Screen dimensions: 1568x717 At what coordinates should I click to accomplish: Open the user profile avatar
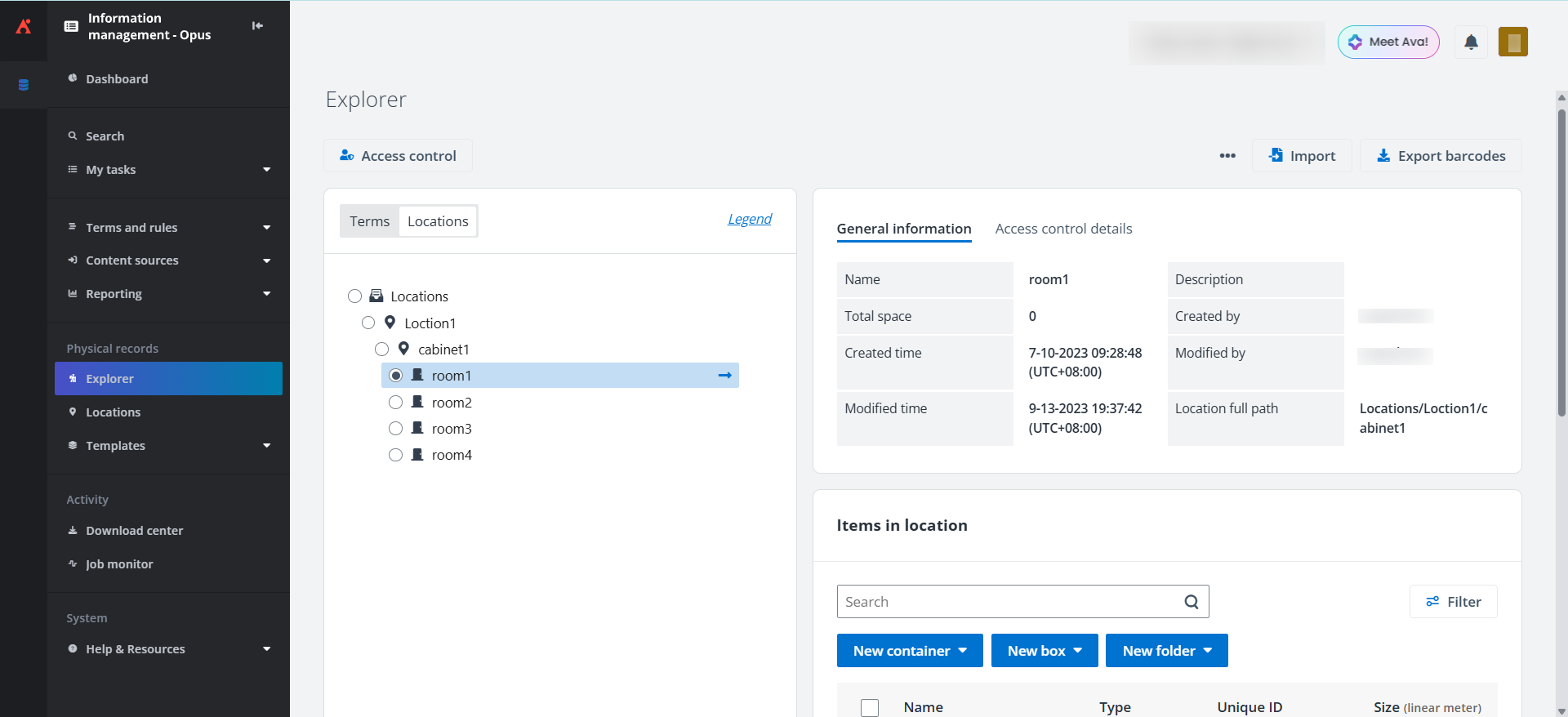[1513, 42]
